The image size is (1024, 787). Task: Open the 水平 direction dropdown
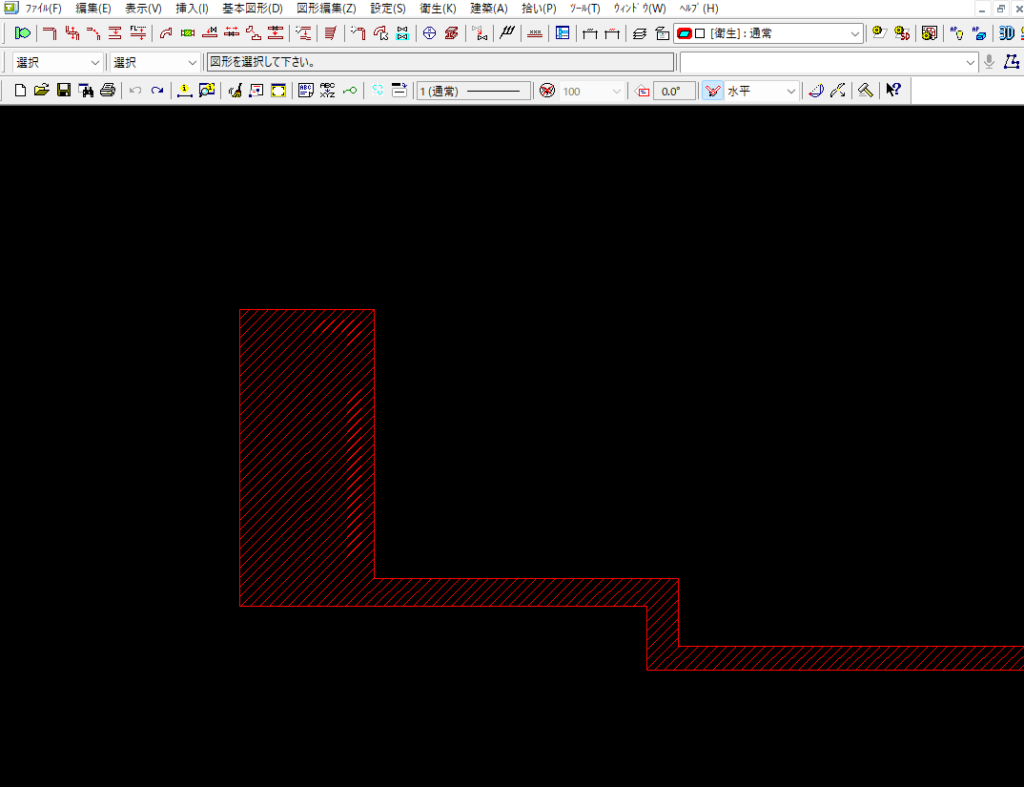pos(791,91)
